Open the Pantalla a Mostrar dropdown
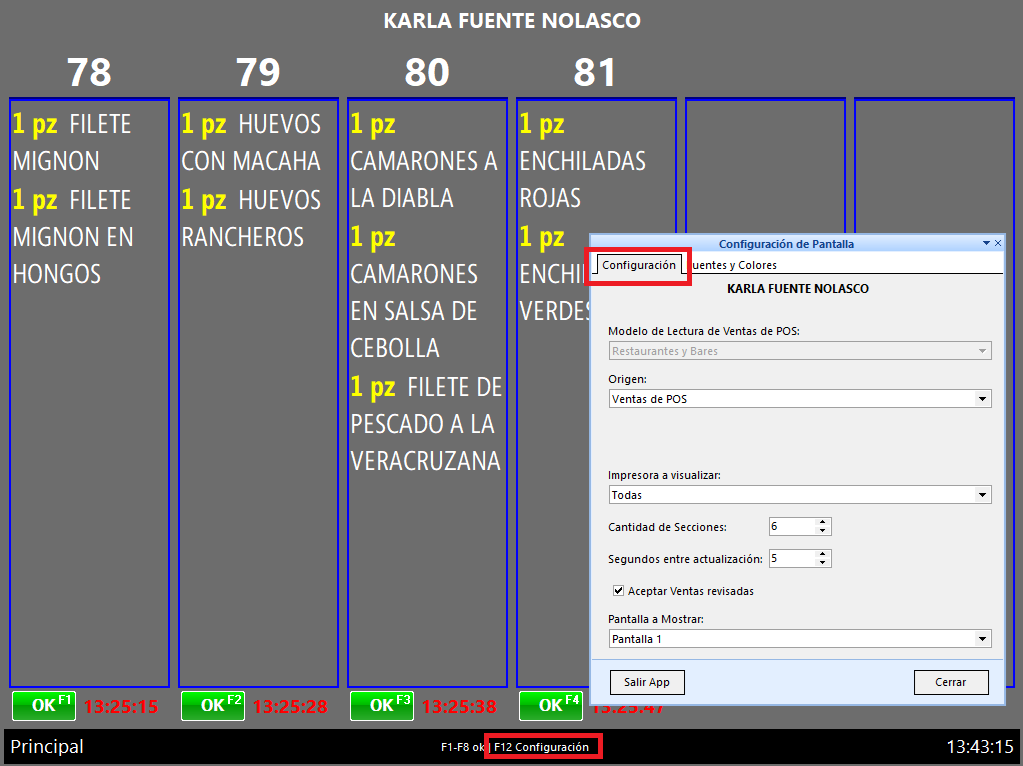 click(983, 638)
